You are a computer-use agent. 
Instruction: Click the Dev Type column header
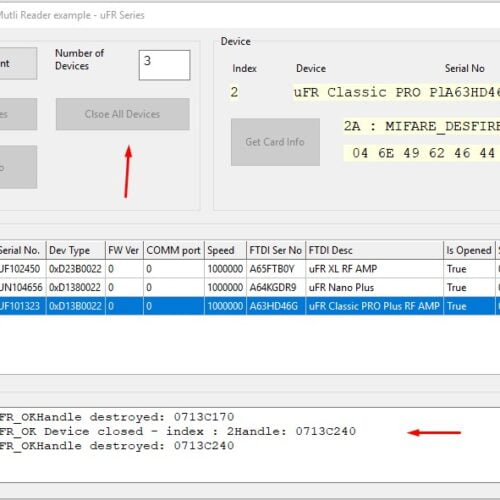point(76,250)
